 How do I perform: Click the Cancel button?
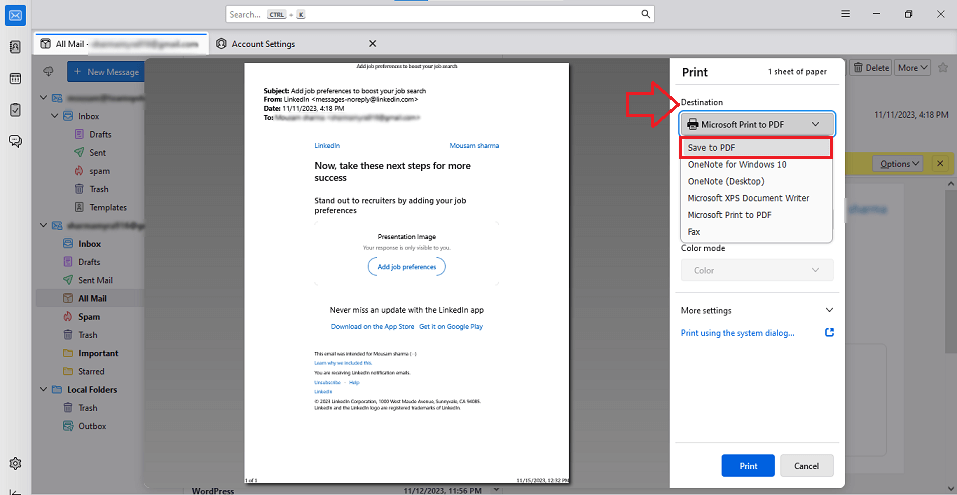pyautogui.click(x=807, y=466)
